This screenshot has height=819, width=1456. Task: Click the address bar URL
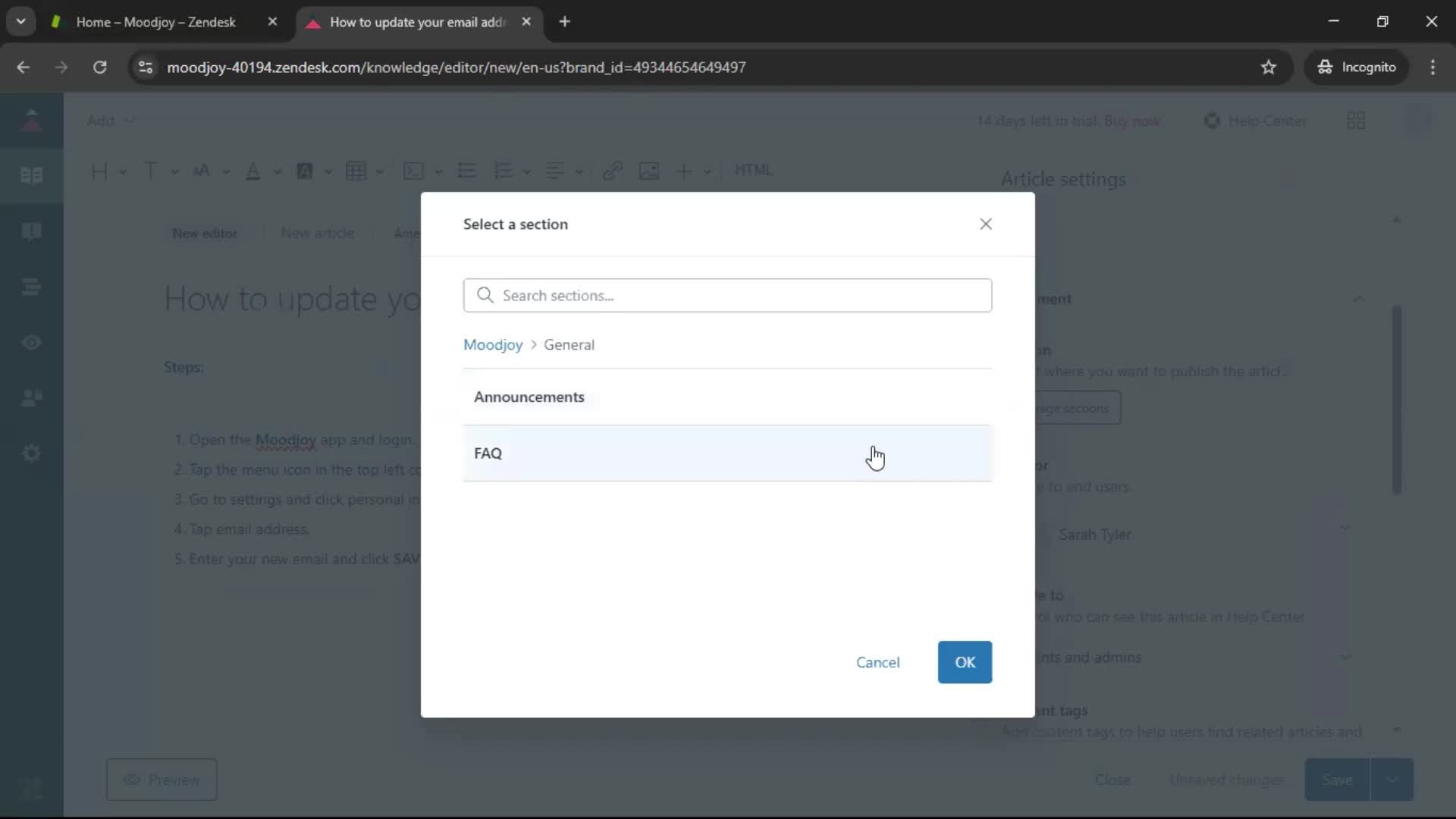[456, 67]
